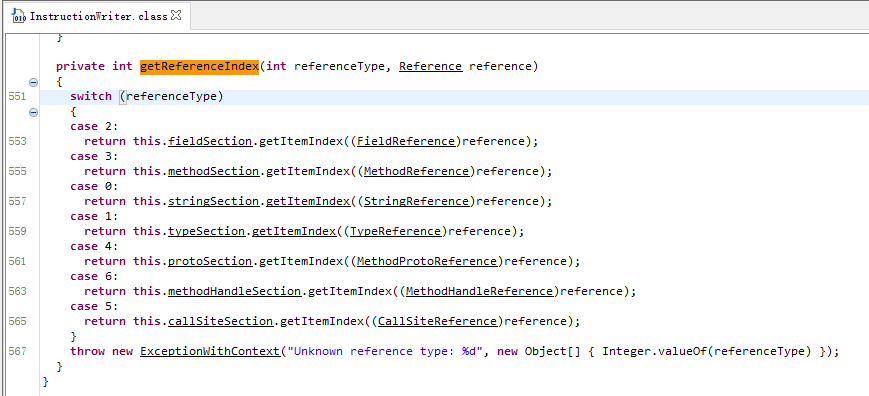Click line number 561 in gutter
869x396 pixels.
click(17, 261)
